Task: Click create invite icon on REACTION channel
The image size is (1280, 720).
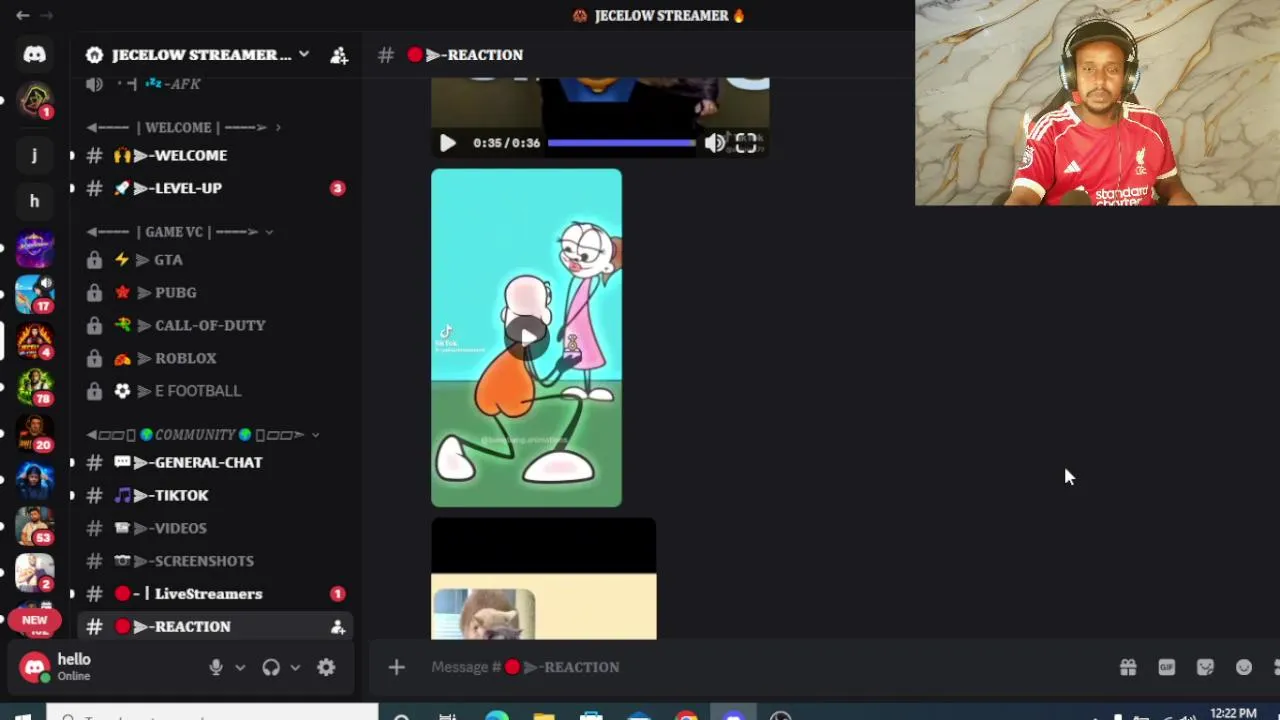Action: [338, 627]
